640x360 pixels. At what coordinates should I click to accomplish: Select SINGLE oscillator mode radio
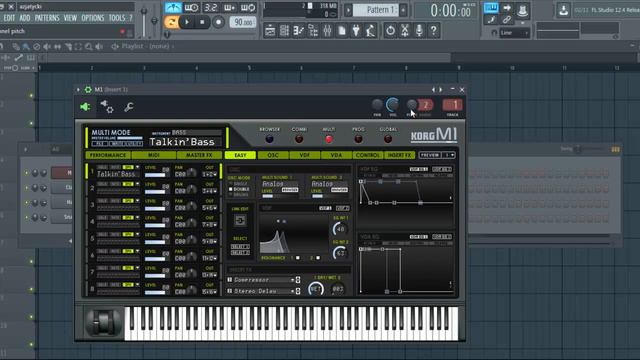coord(231,184)
